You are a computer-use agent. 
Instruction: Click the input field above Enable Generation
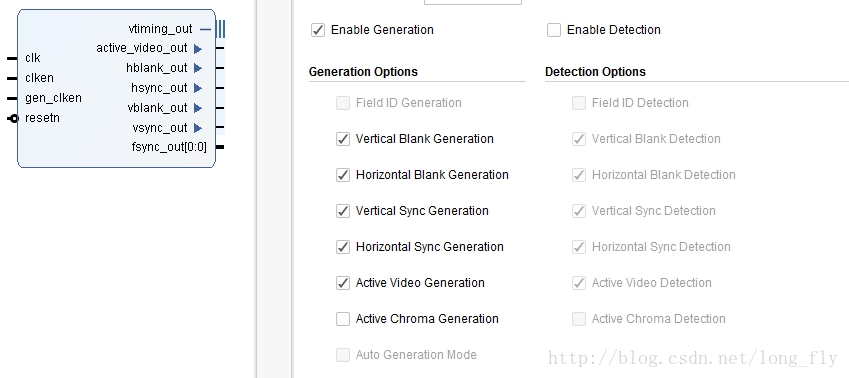(473, 2)
